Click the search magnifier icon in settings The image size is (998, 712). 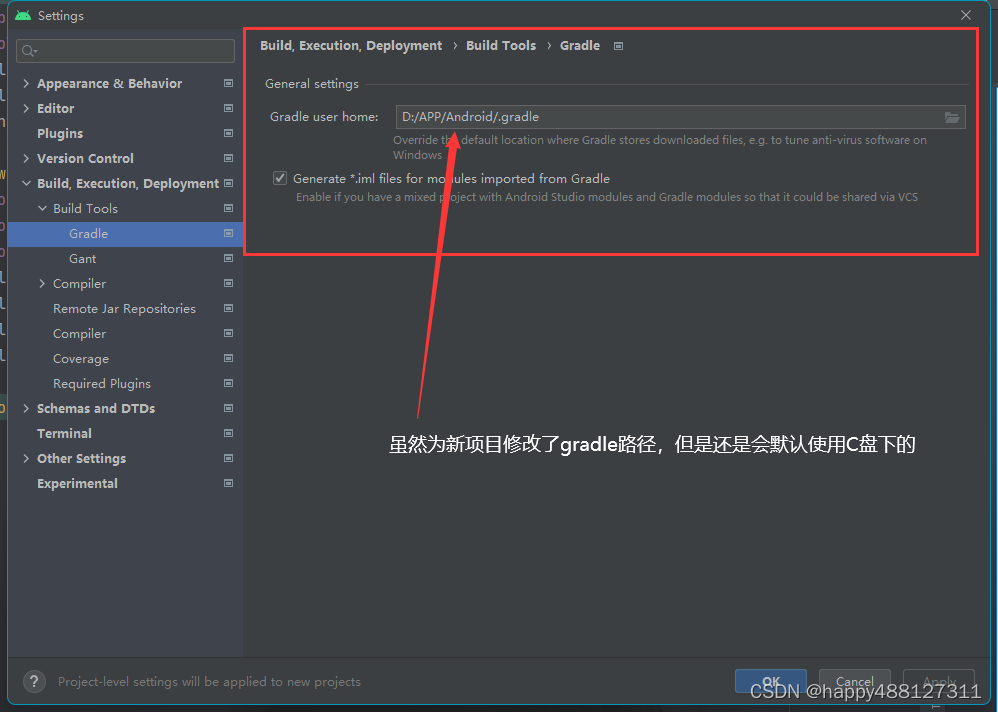(x=29, y=51)
